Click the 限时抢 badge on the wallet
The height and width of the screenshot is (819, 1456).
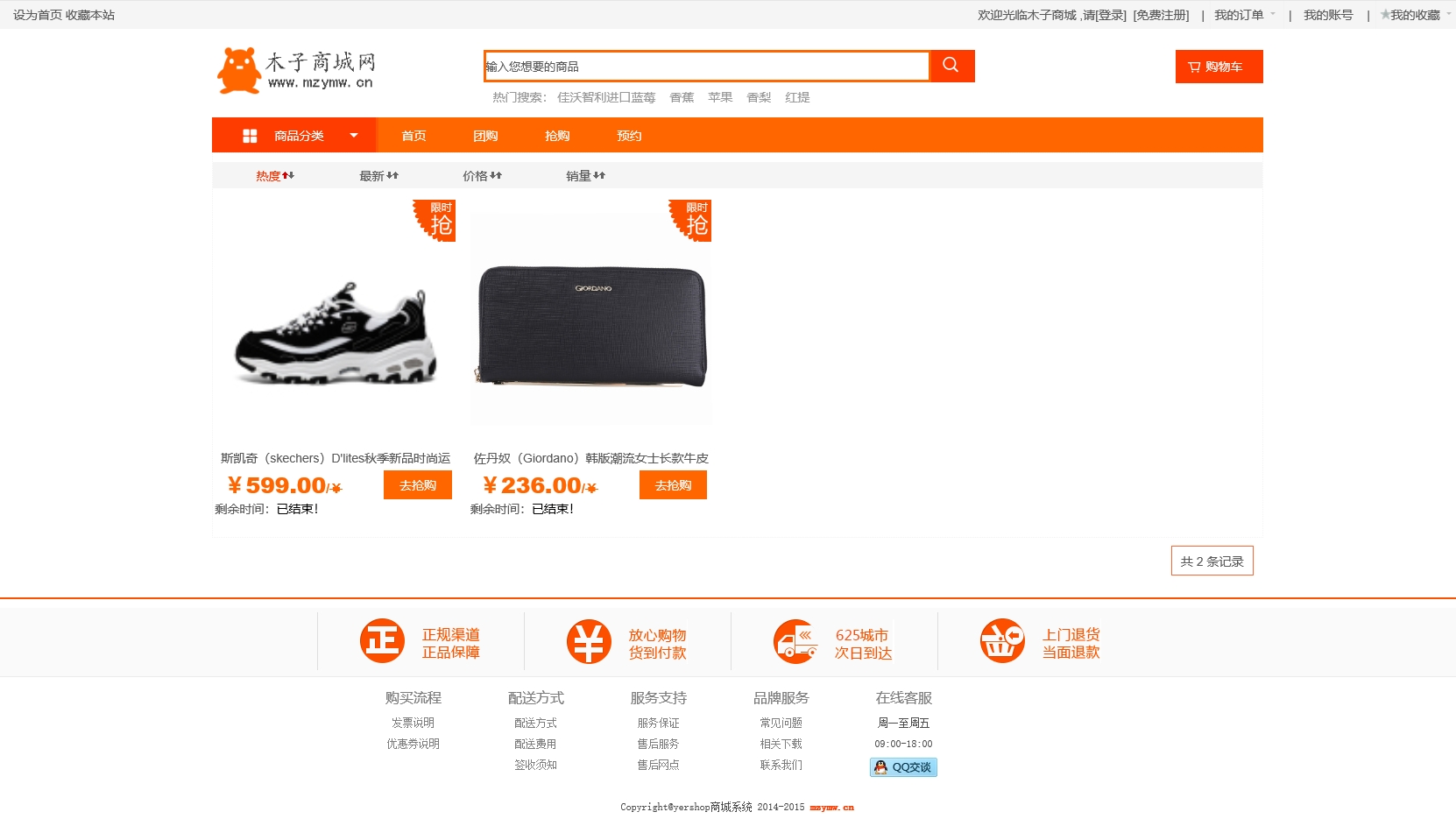(691, 220)
